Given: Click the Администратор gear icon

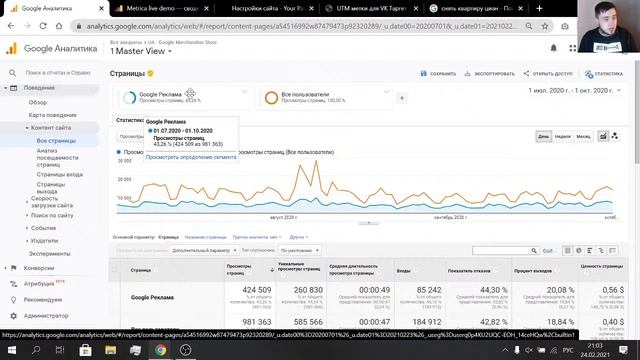Looking at the screenshot, I should [13, 316].
